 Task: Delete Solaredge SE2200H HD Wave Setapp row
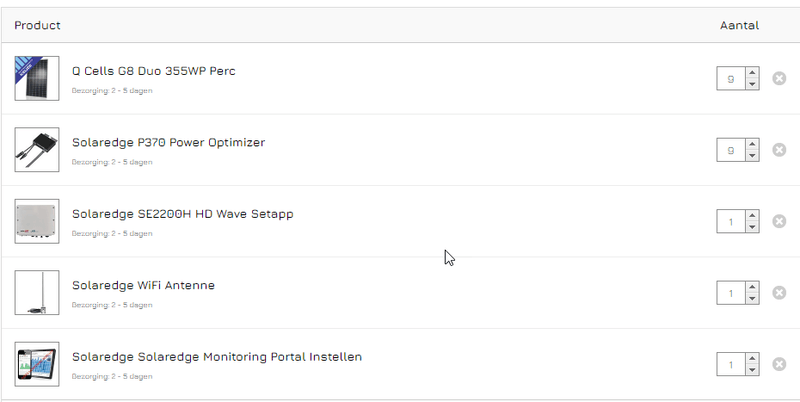point(779,221)
